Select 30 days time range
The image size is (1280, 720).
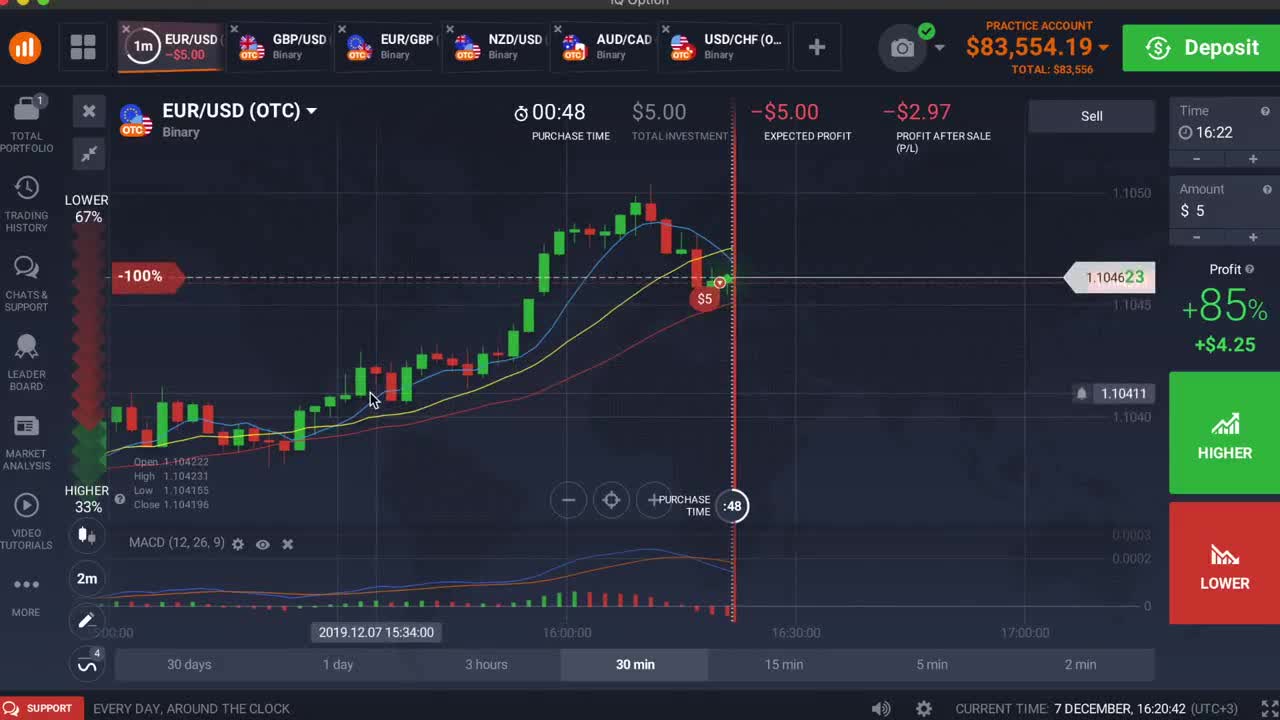point(189,664)
